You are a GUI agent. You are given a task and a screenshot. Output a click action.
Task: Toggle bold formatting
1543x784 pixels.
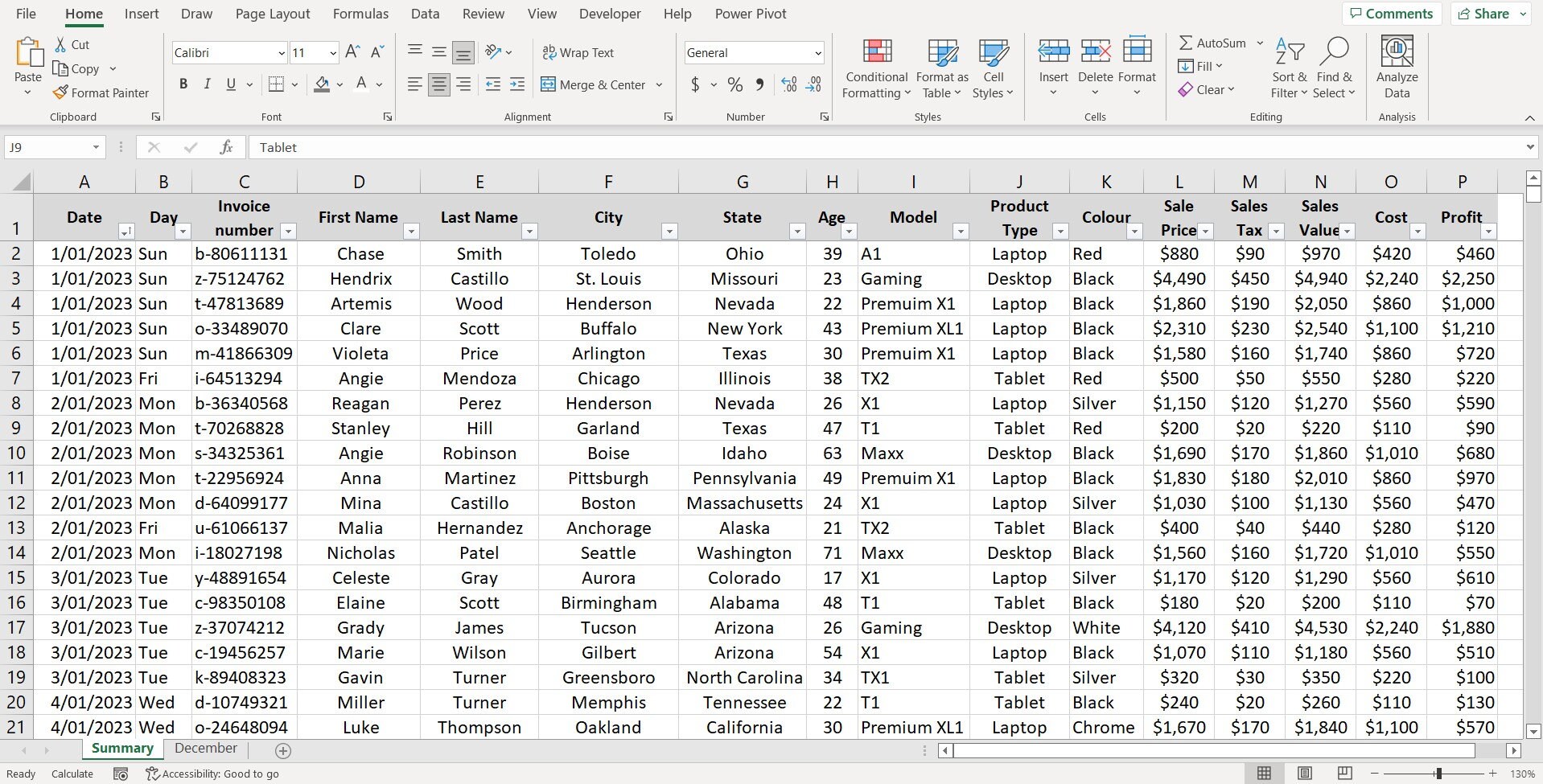pos(183,84)
